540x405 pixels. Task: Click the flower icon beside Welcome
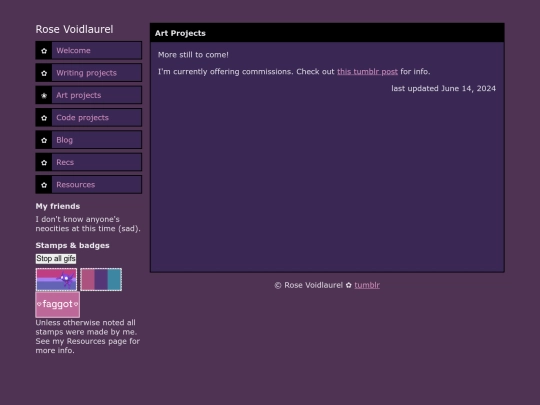(x=44, y=51)
